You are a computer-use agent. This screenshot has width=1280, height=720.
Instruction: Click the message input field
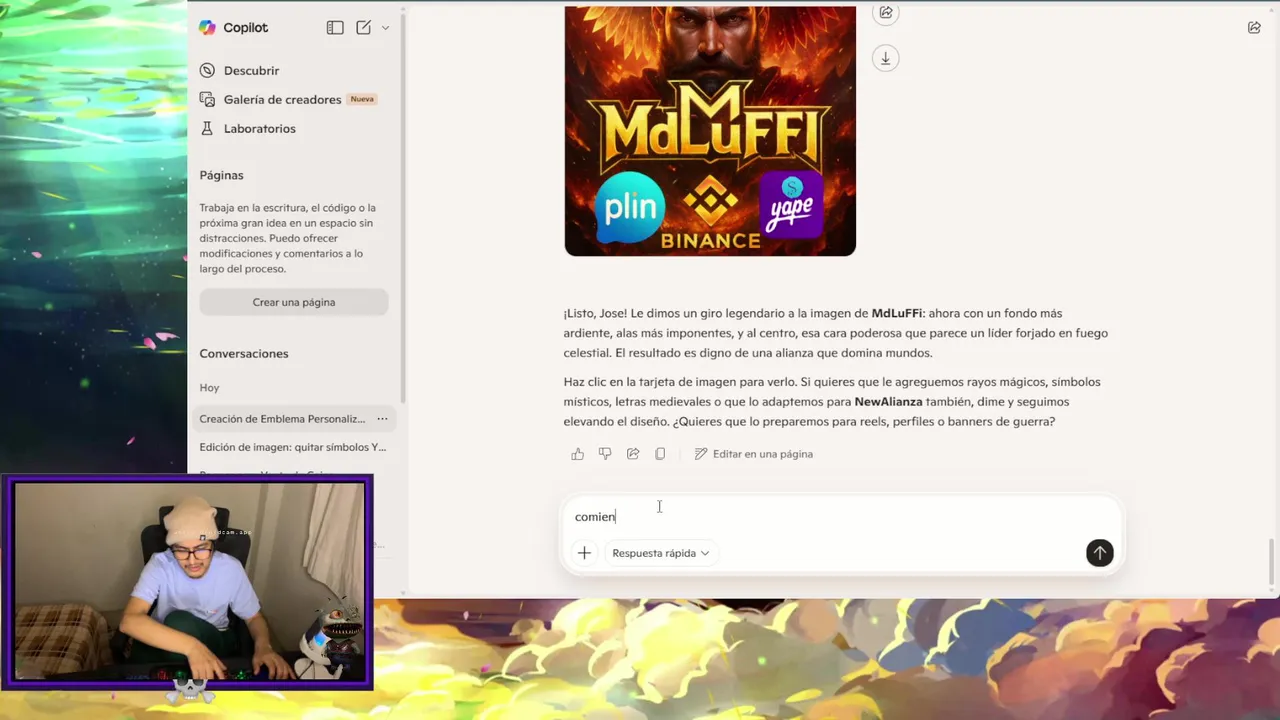tap(840, 517)
